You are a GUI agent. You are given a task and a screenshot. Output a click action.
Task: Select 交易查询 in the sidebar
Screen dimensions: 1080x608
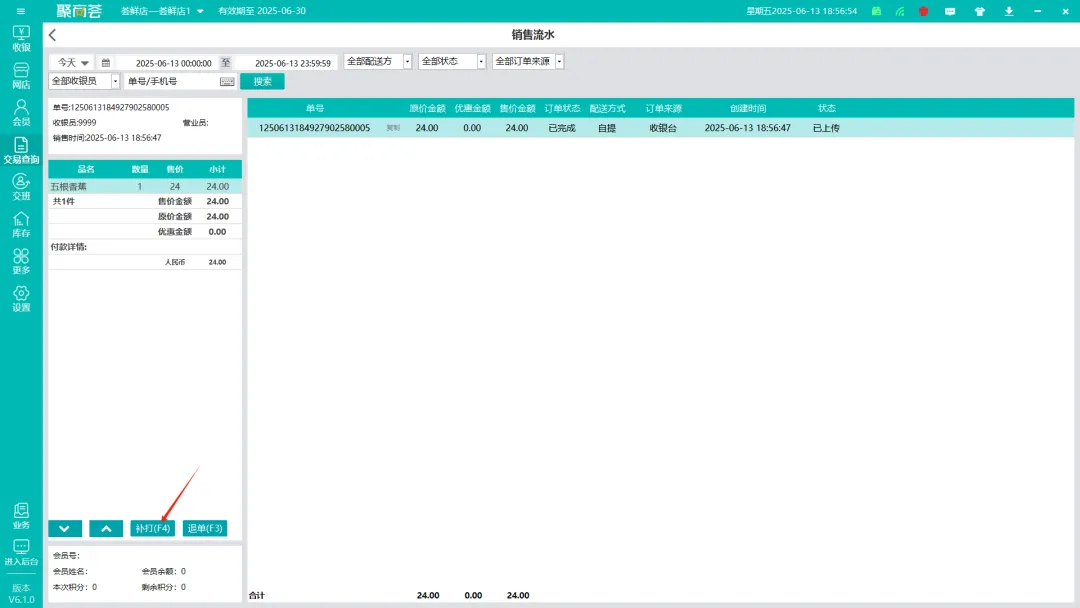(21, 150)
